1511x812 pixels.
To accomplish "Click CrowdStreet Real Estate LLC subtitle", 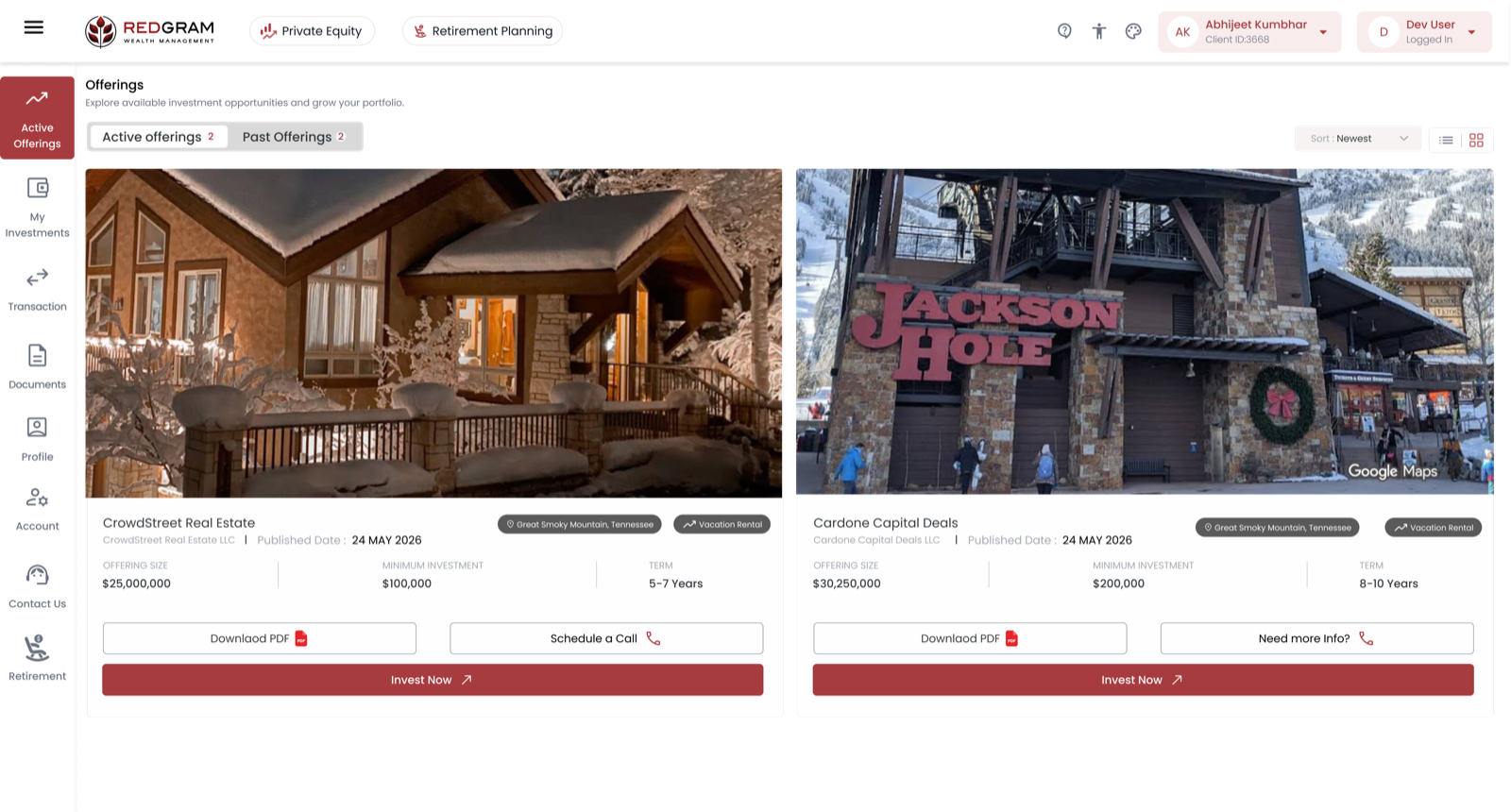I will pyautogui.click(x=169, y=540).
